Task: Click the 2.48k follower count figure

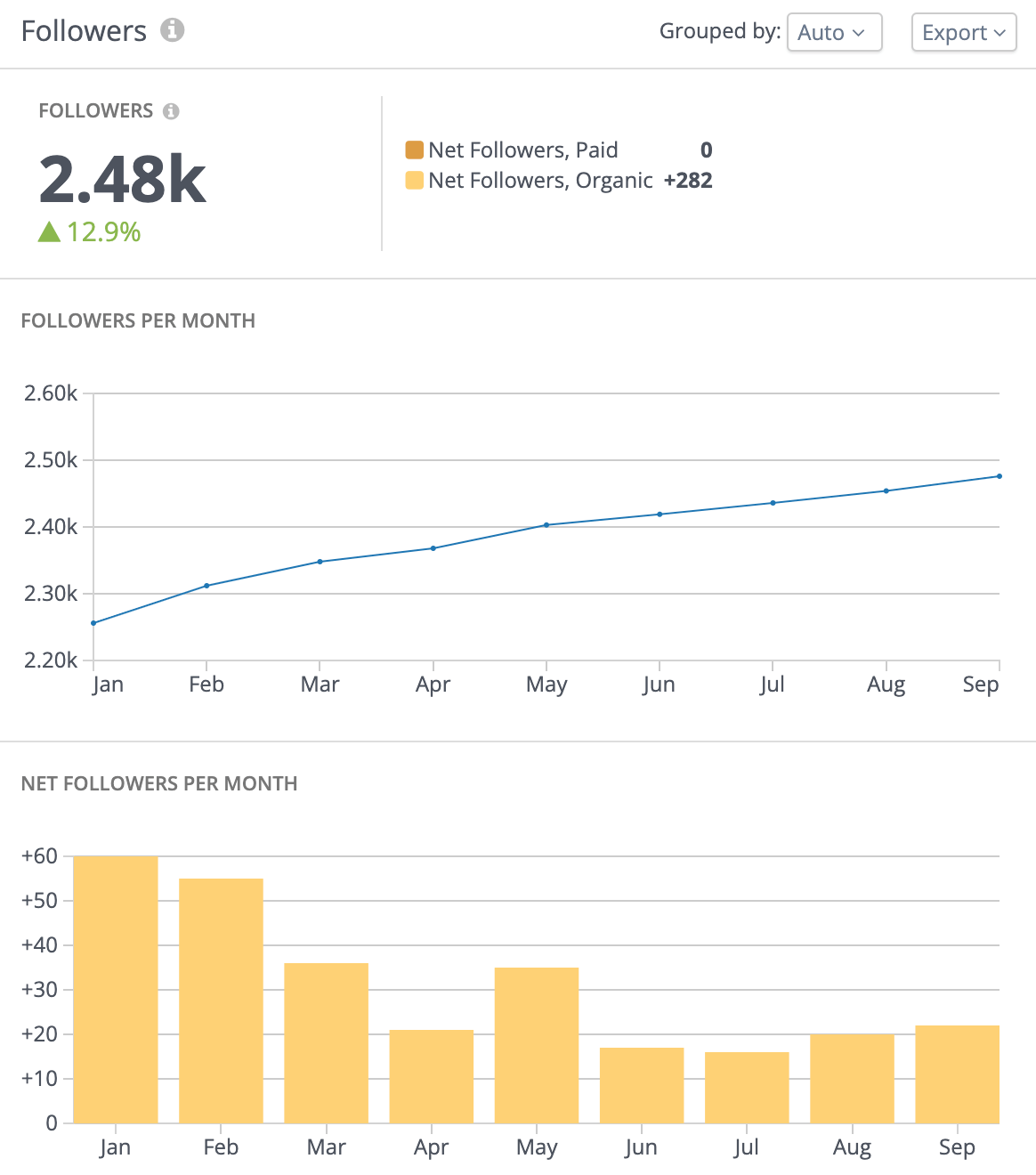Action: (121, 180)
